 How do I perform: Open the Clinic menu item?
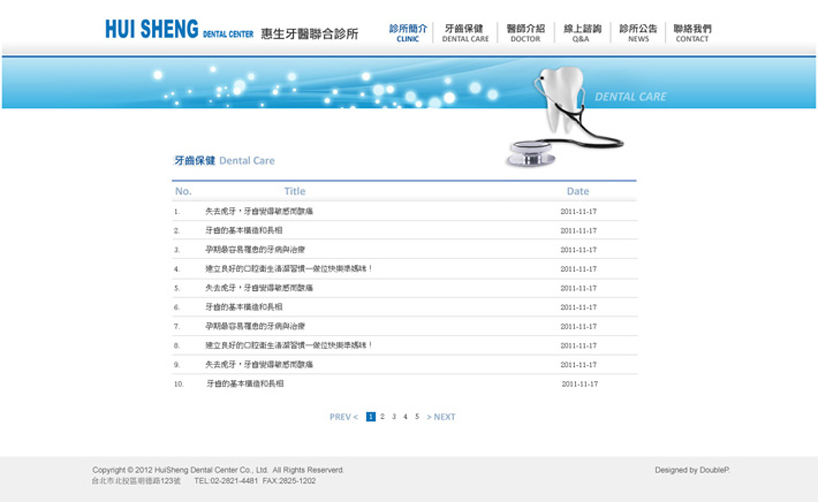(408, 33)
